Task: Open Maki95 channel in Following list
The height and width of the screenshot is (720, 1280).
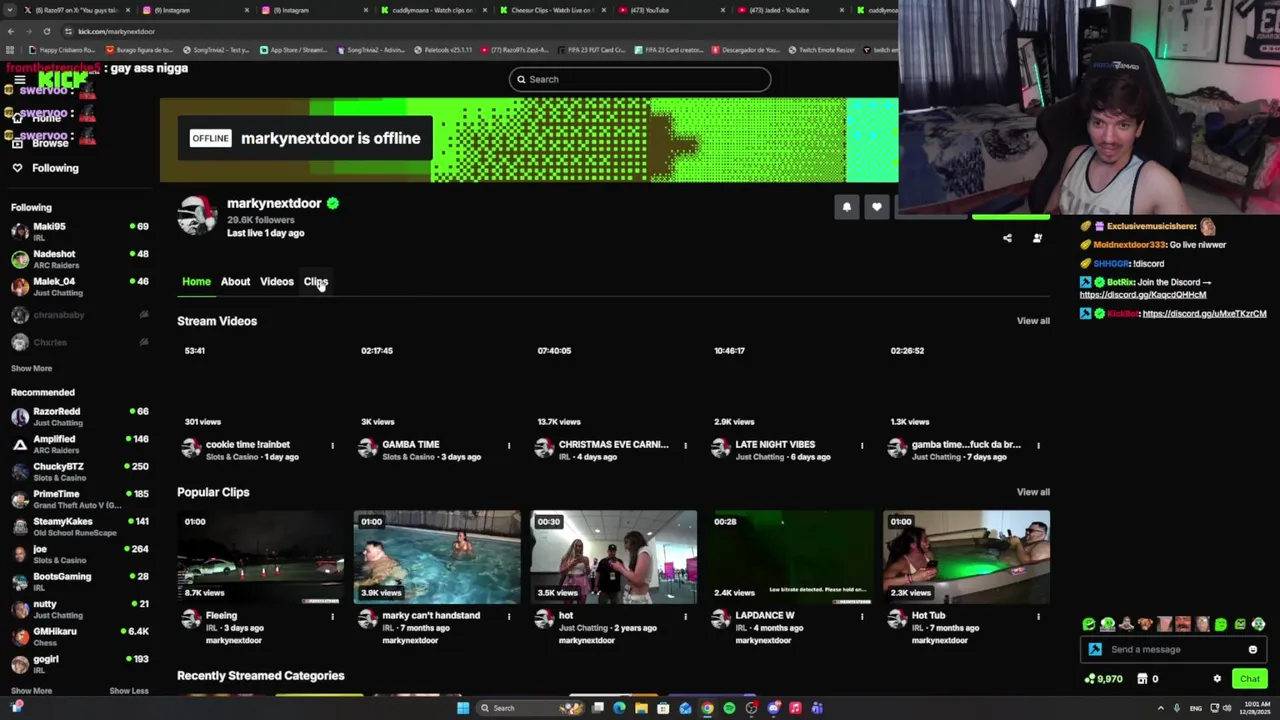Action: tap(79, 231)
